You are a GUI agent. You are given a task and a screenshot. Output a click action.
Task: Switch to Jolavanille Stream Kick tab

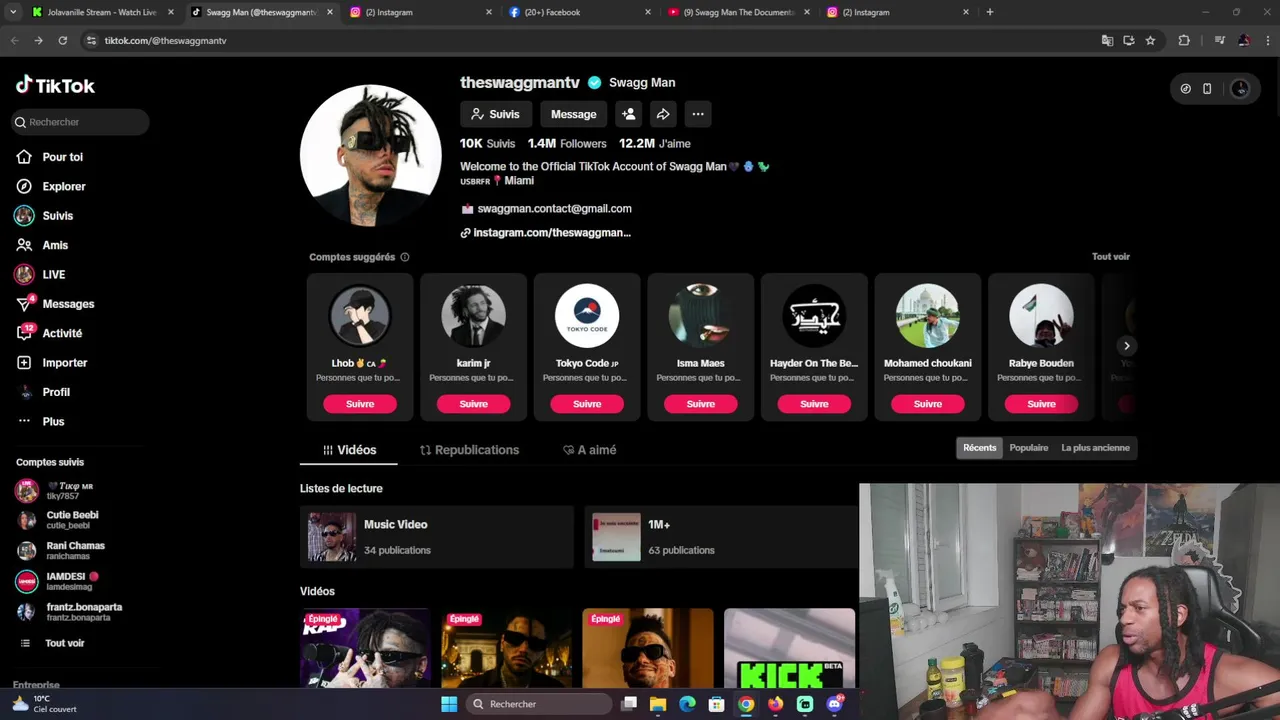click(x=103, y=12)
